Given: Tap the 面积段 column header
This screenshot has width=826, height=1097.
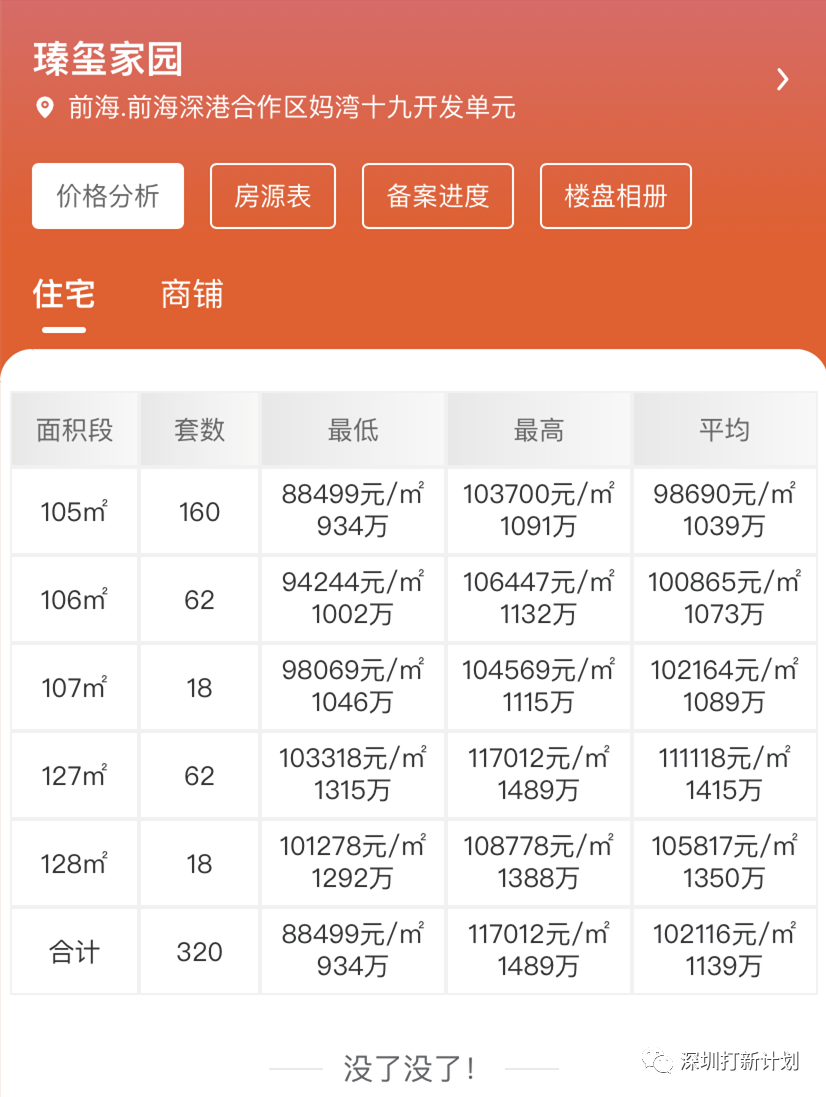Looking at the screenshot, I should (75, 430).
